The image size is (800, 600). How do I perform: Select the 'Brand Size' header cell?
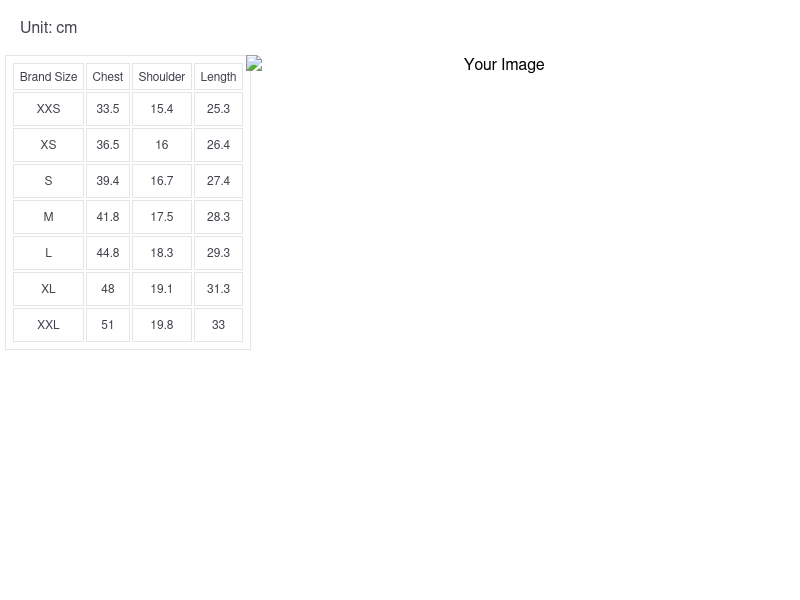pos(48,77)
